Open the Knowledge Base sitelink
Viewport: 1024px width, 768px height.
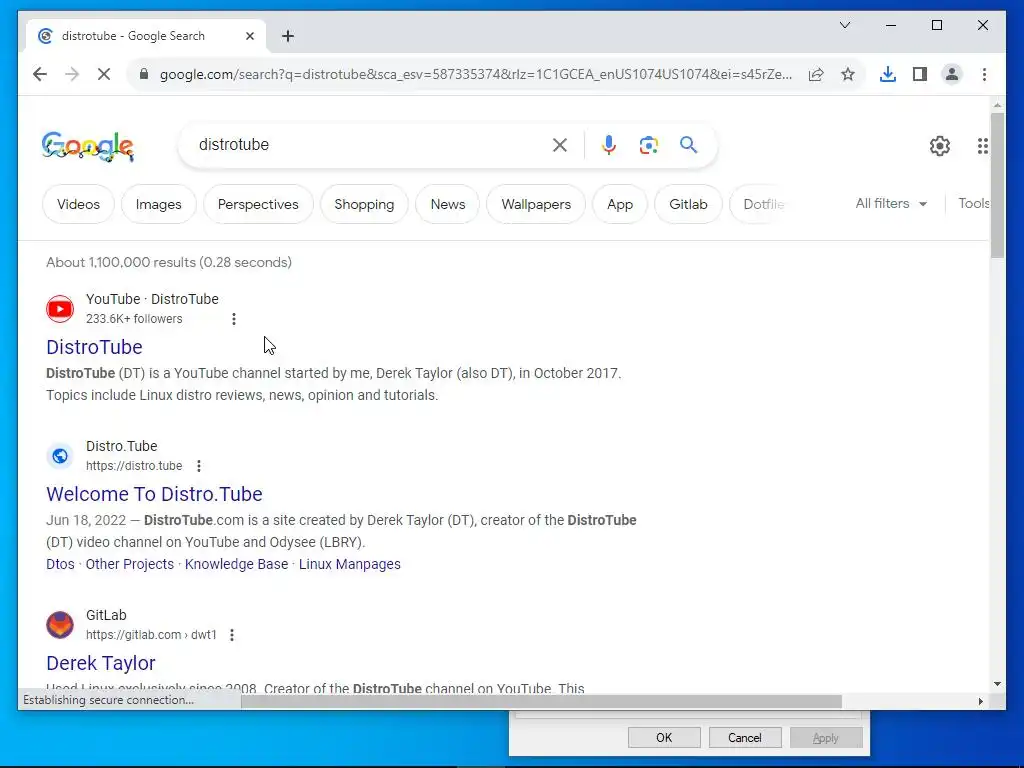click(x=236, y=564)
